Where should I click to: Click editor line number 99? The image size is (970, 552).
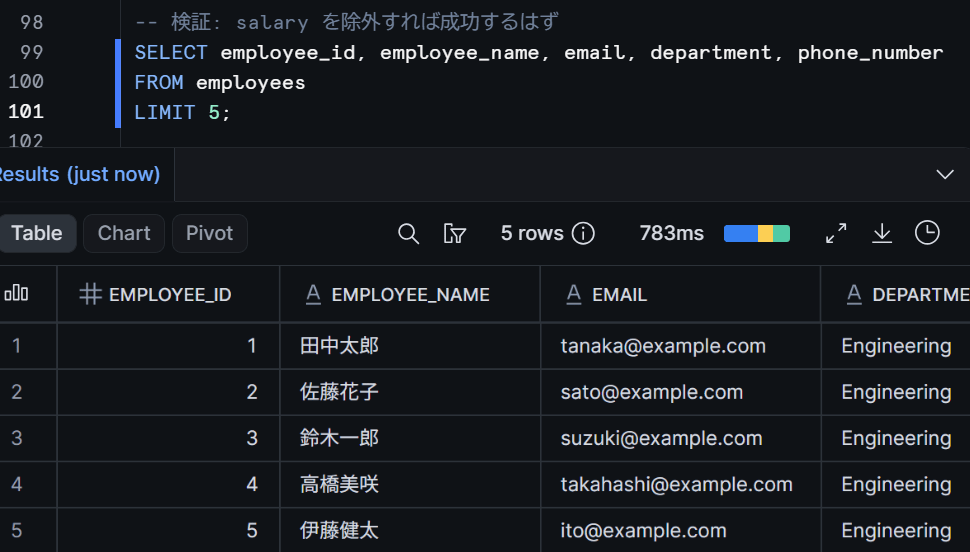tap(32, 52)
